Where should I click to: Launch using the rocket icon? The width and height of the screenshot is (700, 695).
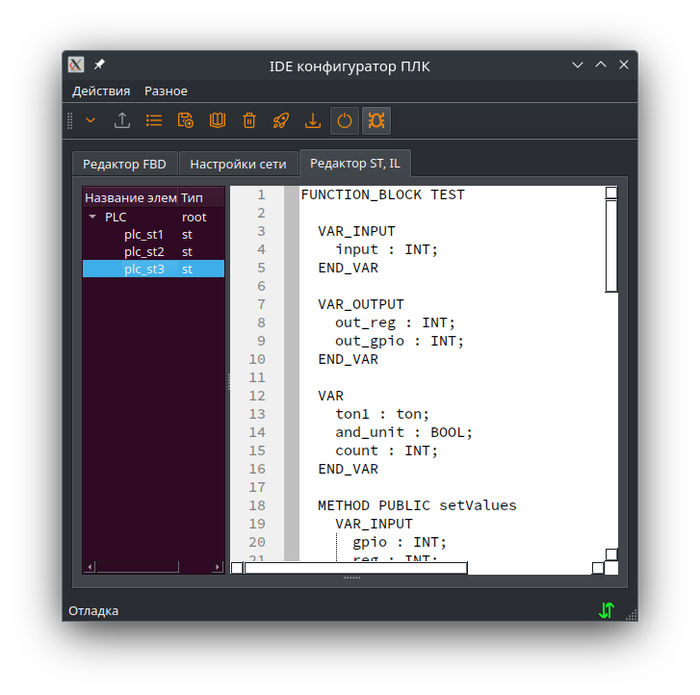click(281, 121)
